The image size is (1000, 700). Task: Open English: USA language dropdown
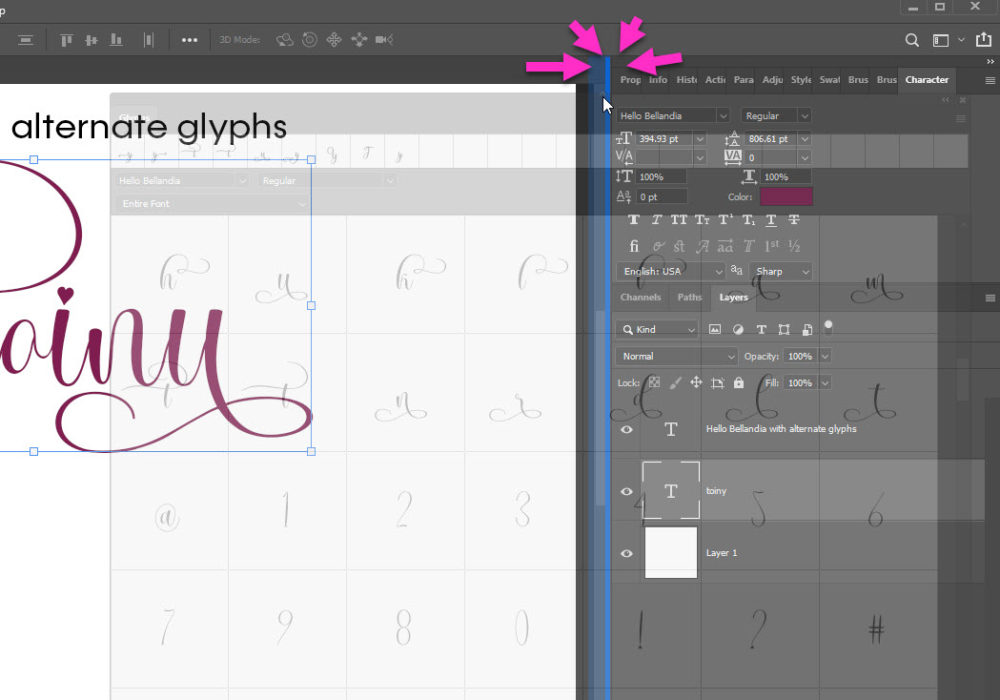[670, 272]
